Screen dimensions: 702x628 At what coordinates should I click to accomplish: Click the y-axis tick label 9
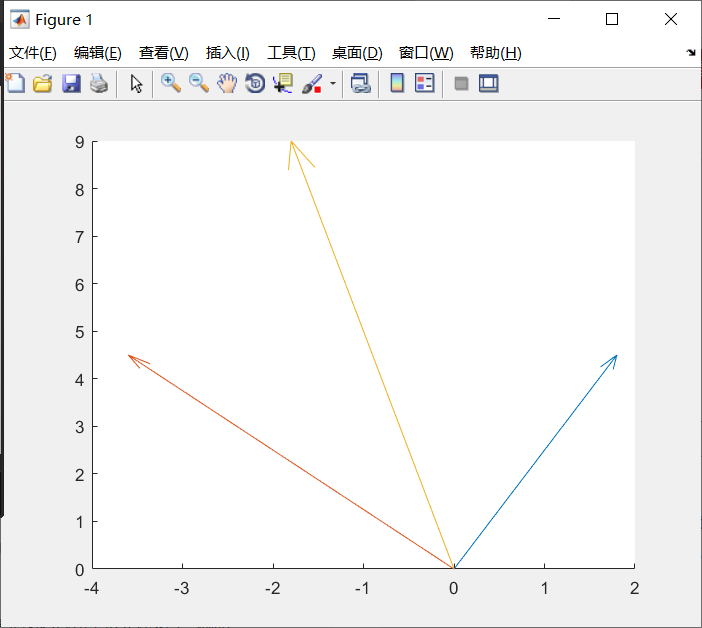pos(80,142)
